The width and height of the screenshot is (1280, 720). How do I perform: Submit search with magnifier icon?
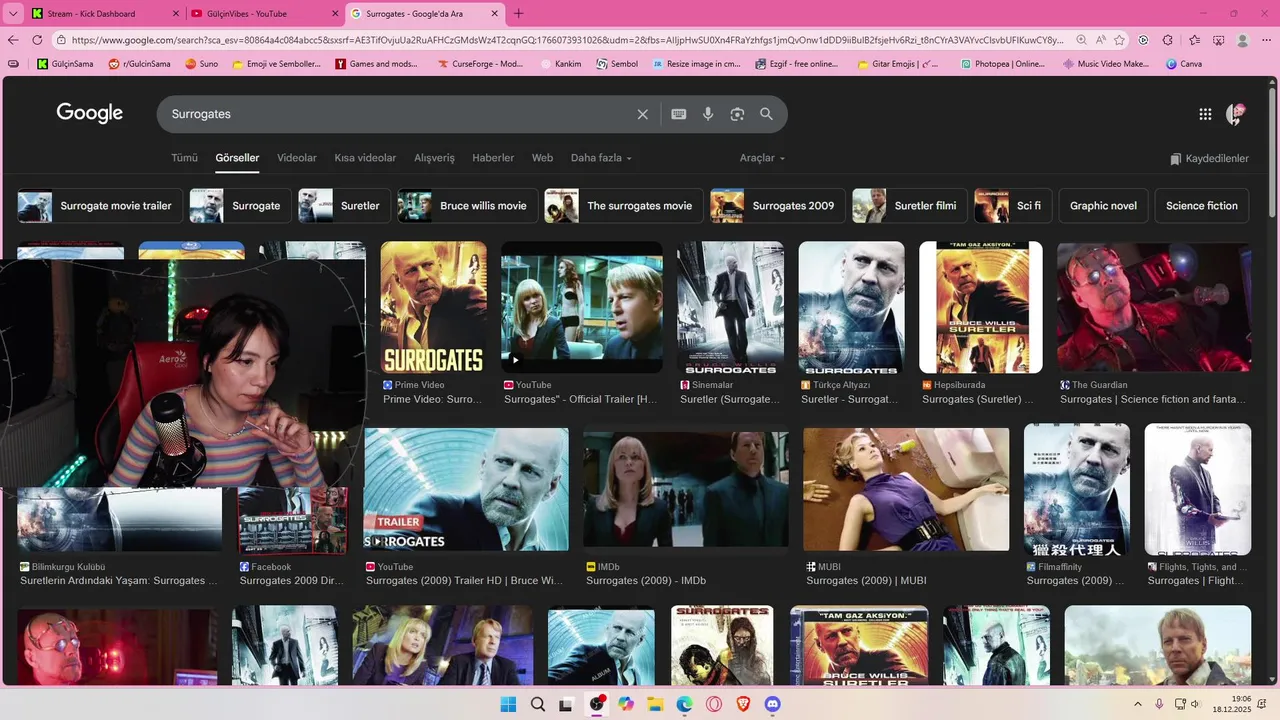point(766,114)
